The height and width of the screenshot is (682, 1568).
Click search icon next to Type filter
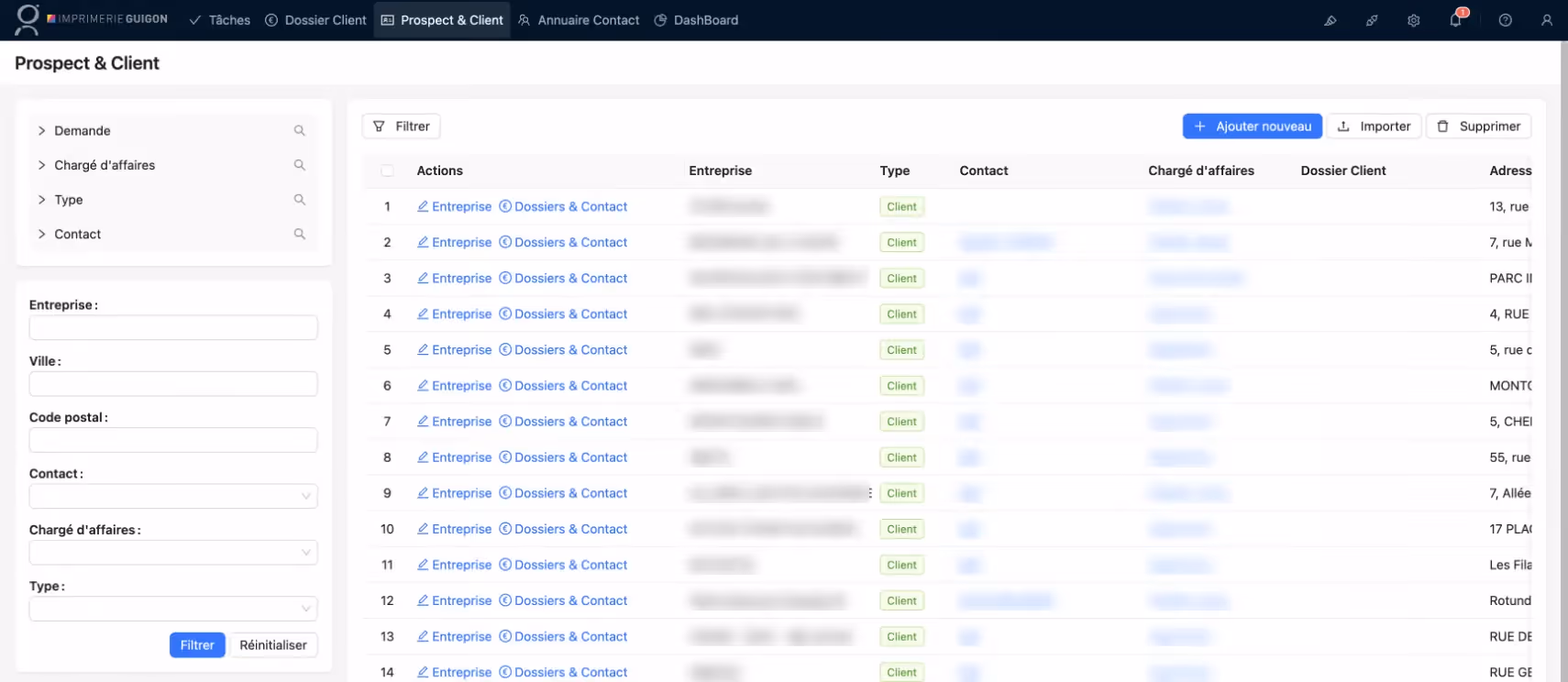point(299,200)
